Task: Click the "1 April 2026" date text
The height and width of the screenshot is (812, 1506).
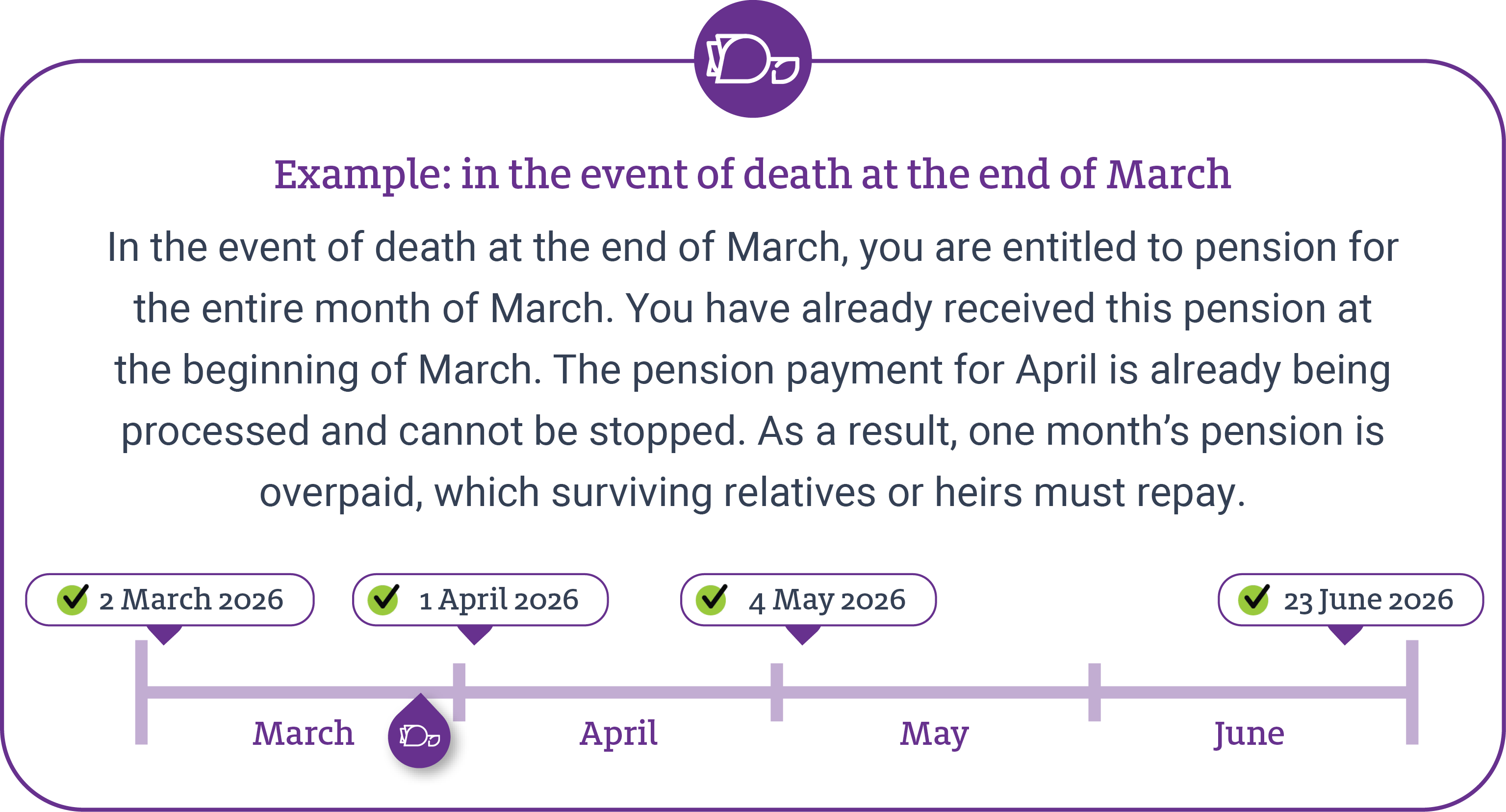Action: coord(498,600)
